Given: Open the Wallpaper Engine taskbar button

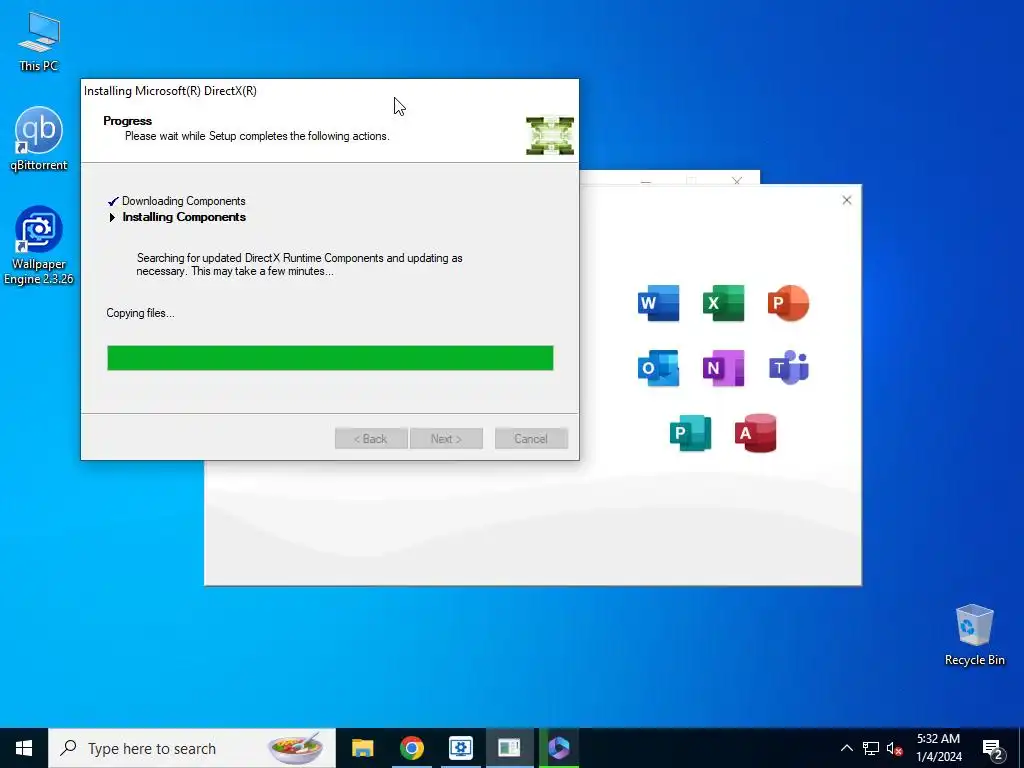Looking at the screenshot, I should point(460,748).
